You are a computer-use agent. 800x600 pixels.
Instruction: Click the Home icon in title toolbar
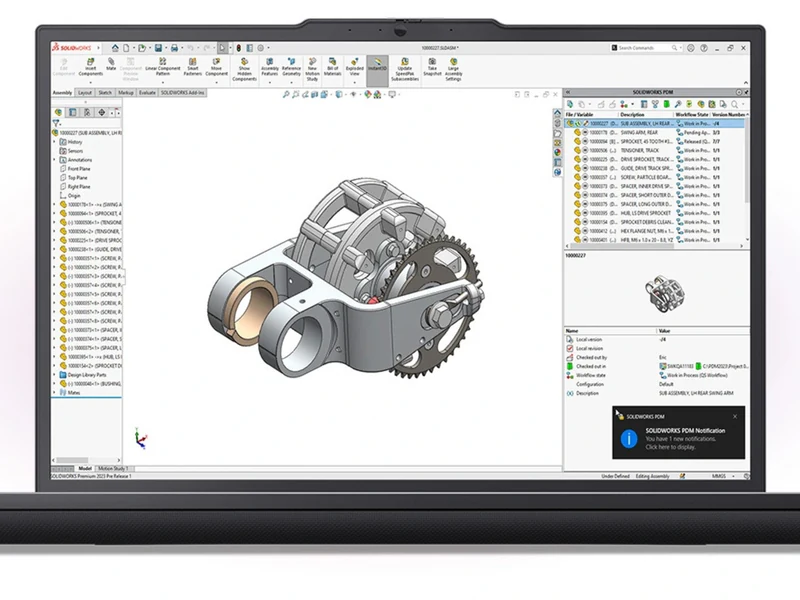point(115,48)
